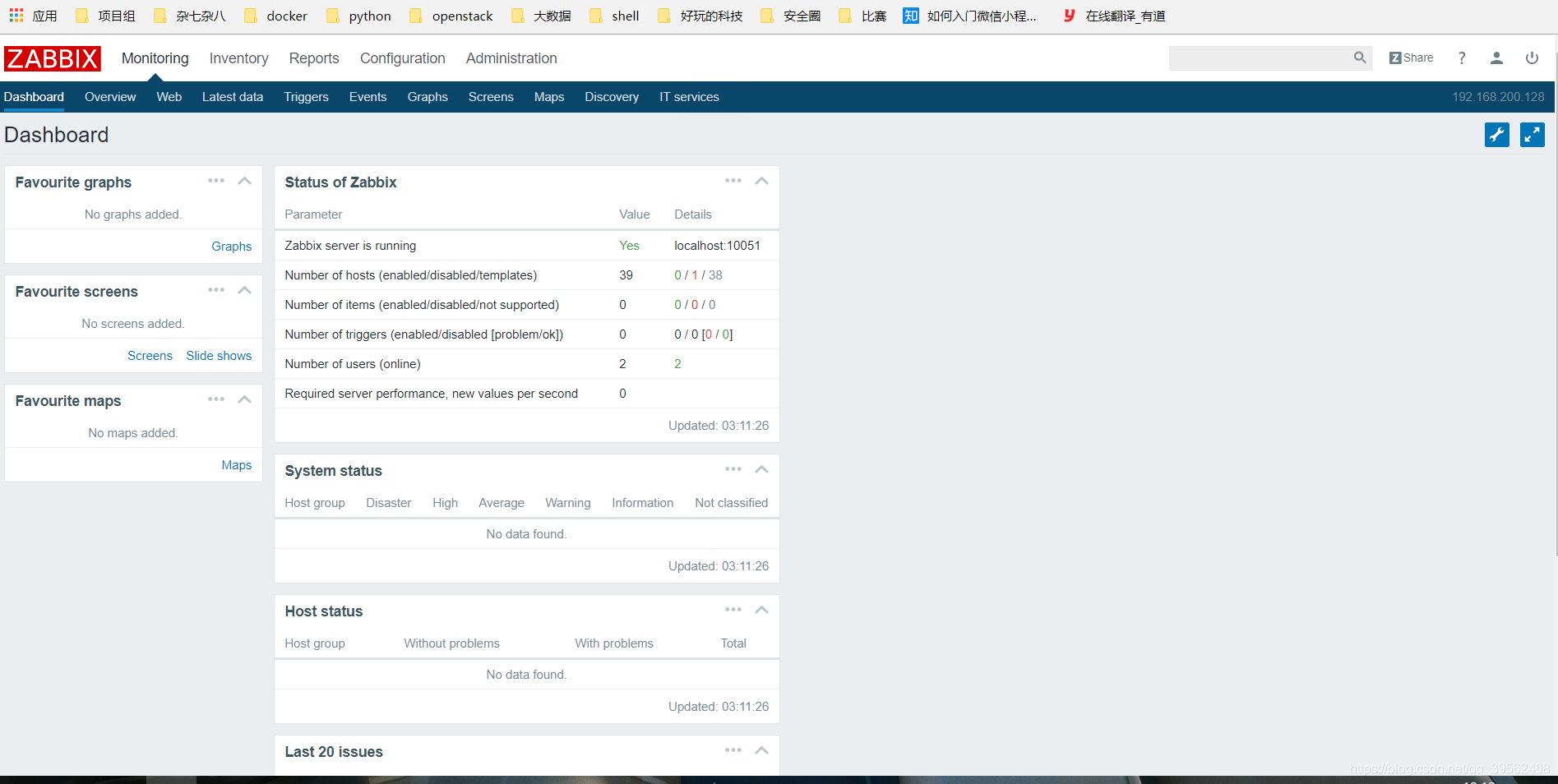1558x784 pixels.
Task: Collapse the Favourite graphs widget
Action: (244, 181)
